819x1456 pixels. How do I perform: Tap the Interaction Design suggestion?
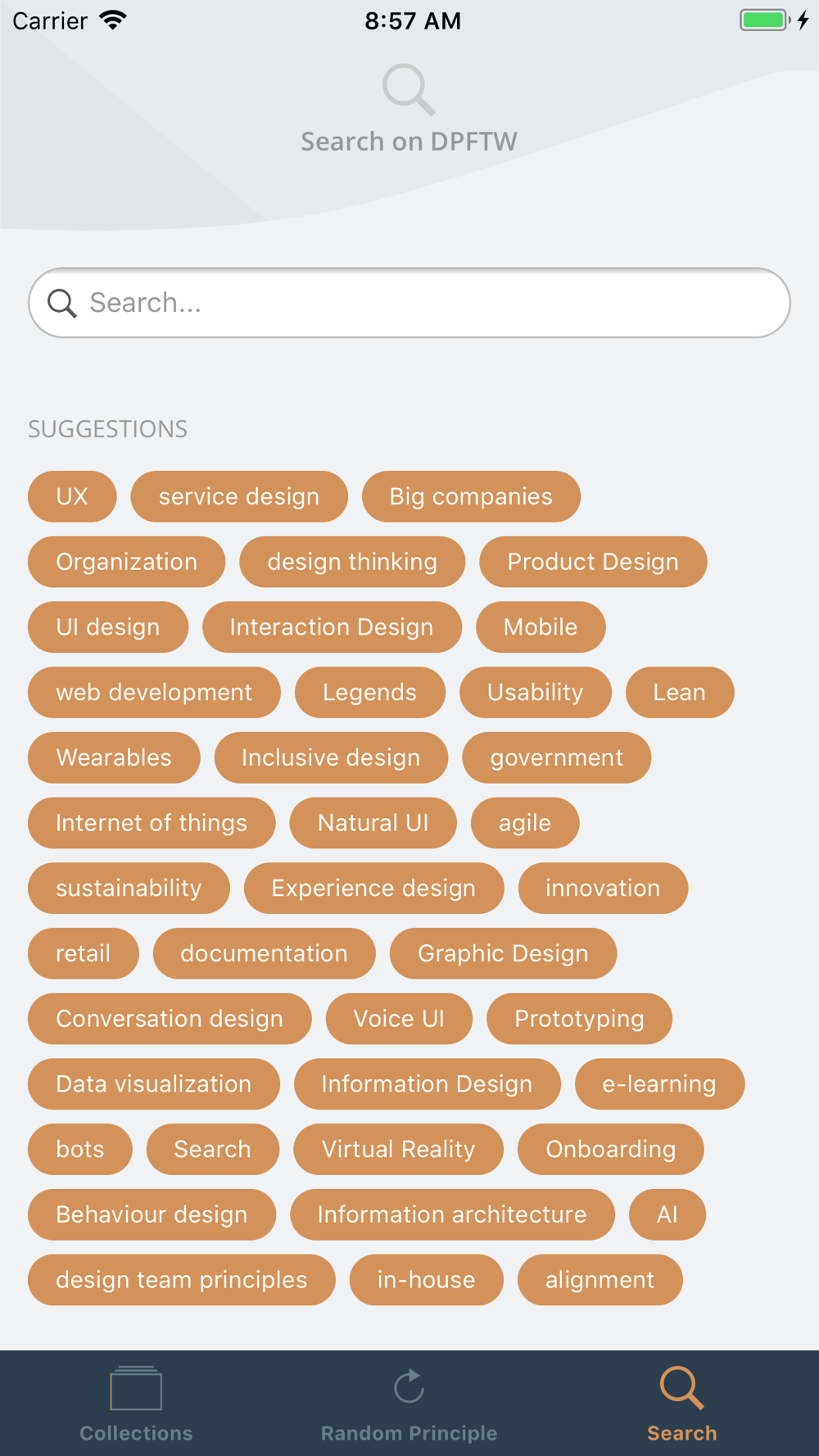click(x=332, y=627)
